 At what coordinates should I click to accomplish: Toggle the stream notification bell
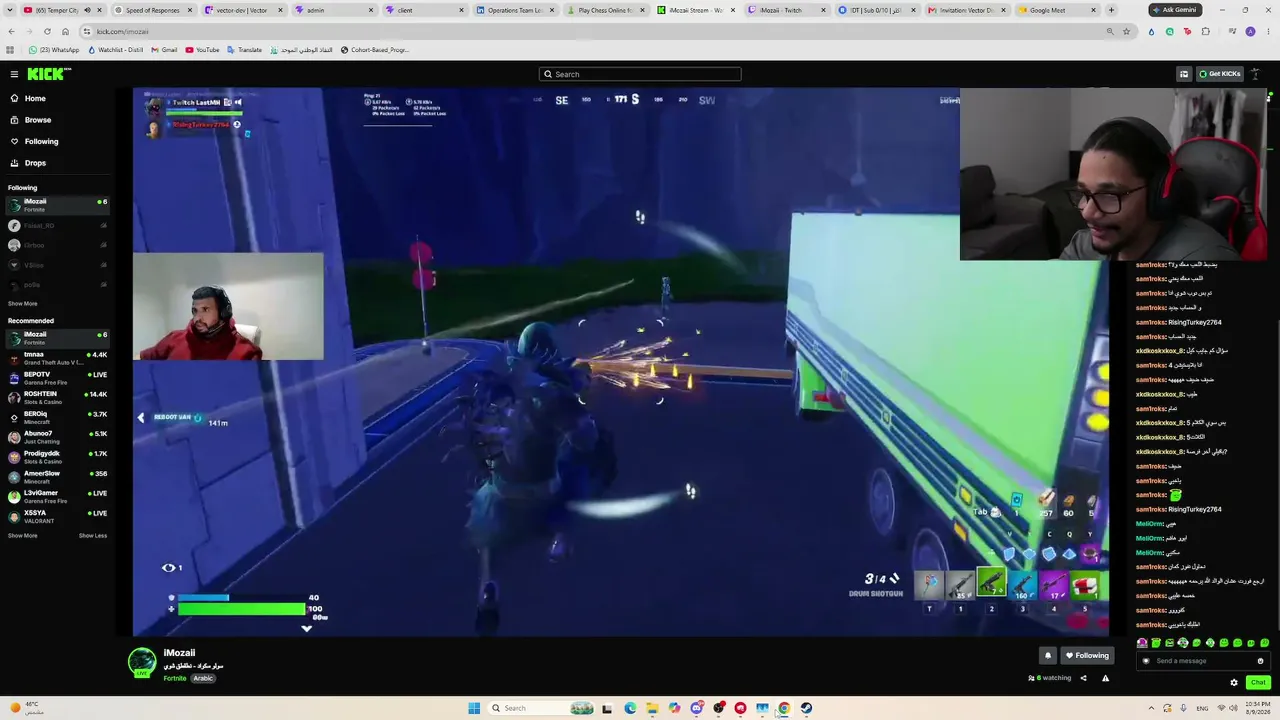[x=1048, y=656]
